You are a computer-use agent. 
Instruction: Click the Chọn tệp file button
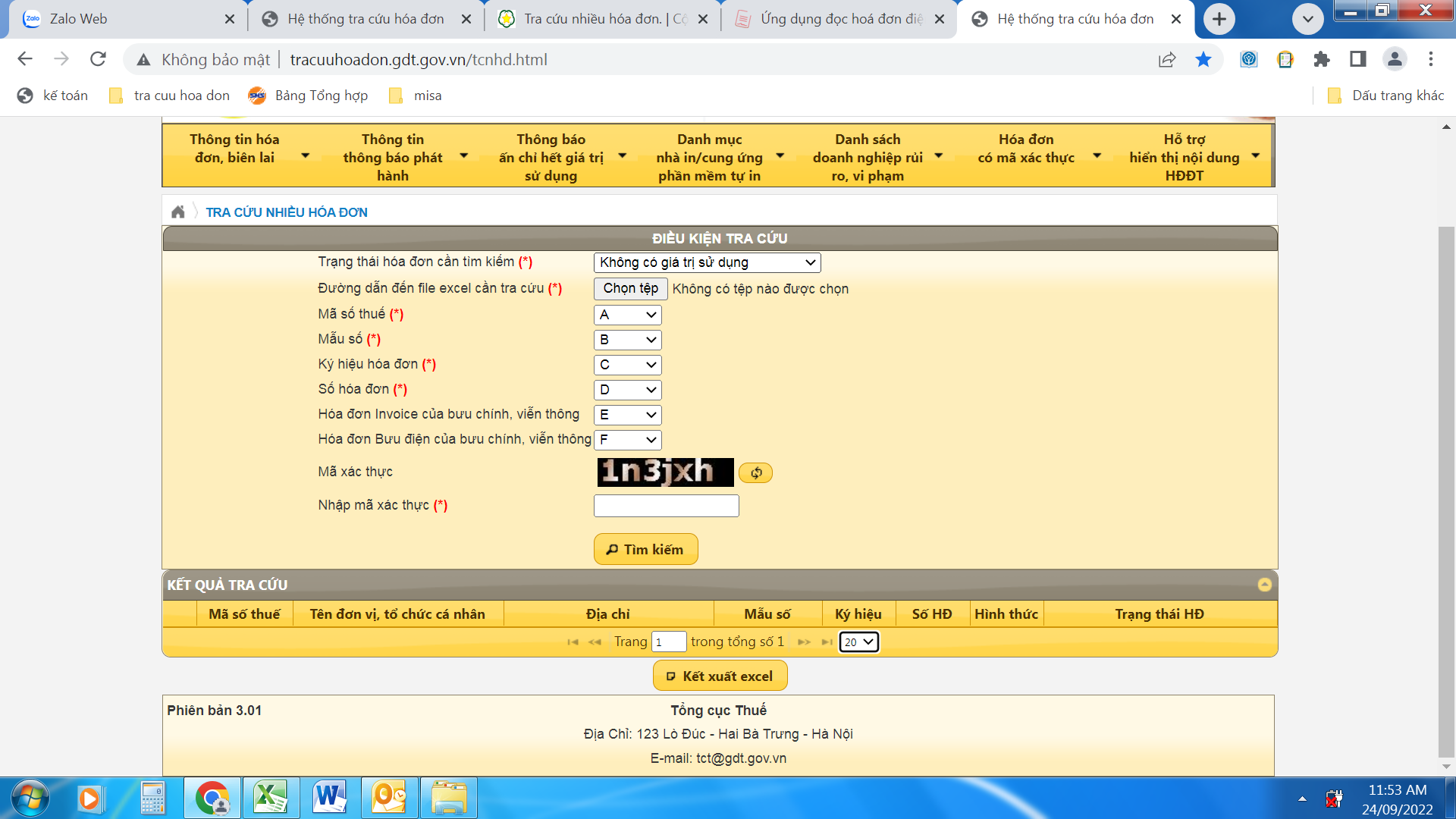pos(630,288)
